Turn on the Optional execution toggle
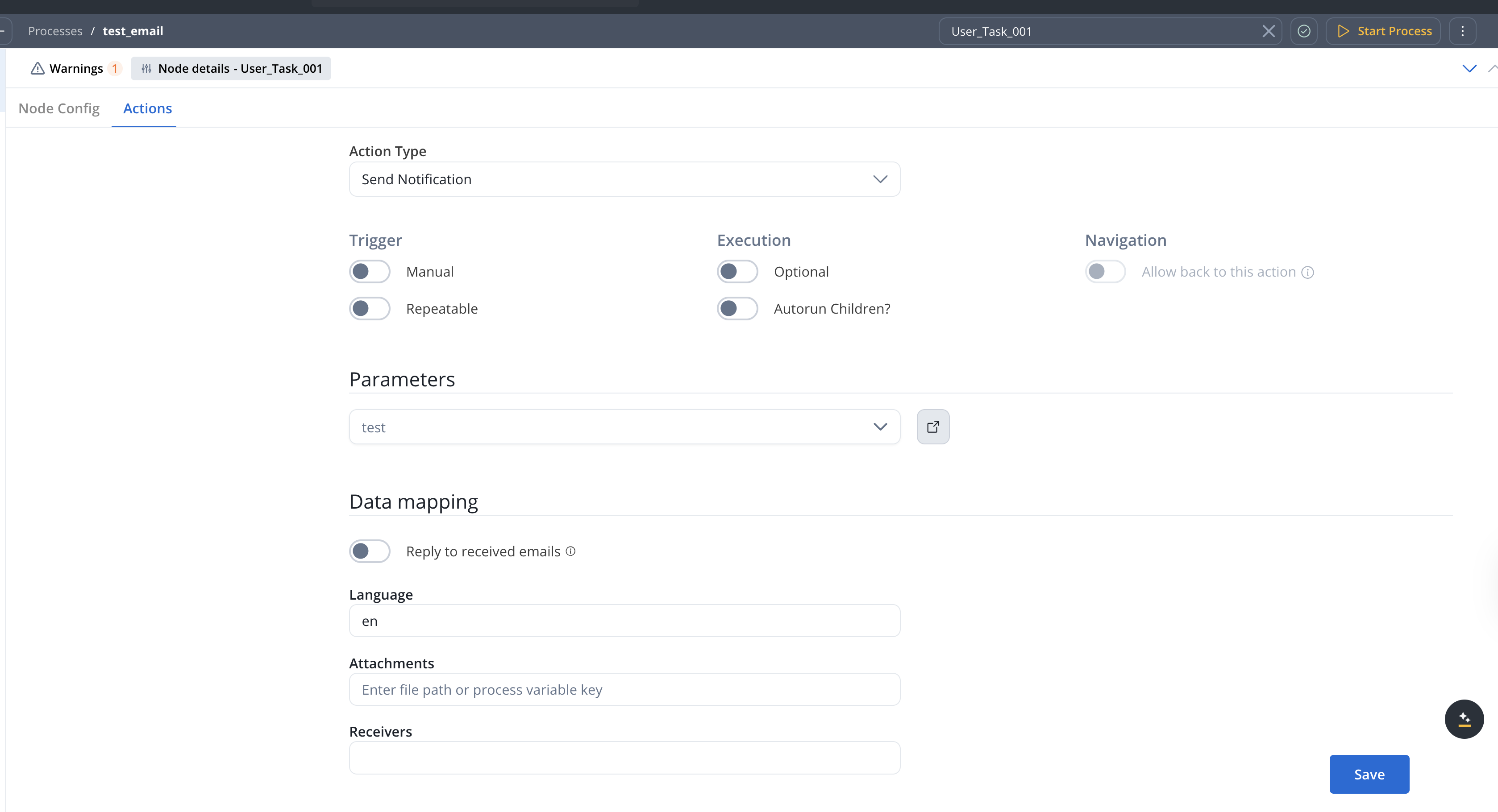1498x812 pixels. [737, 271]
